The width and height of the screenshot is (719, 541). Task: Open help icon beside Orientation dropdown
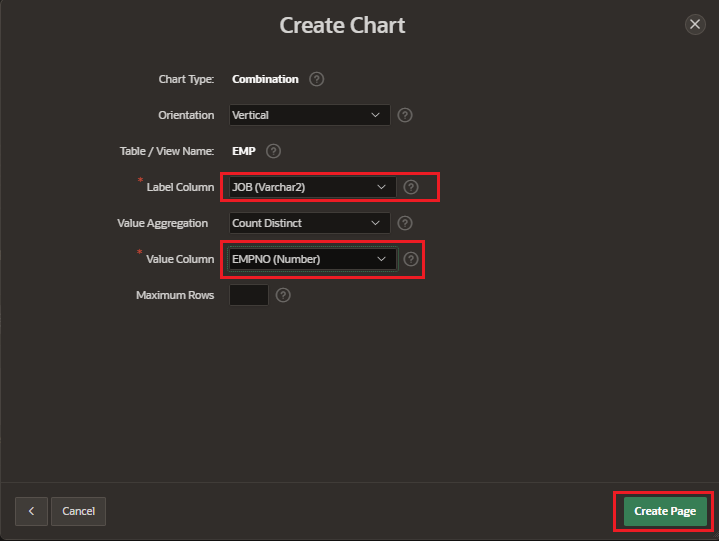(405, 115)
